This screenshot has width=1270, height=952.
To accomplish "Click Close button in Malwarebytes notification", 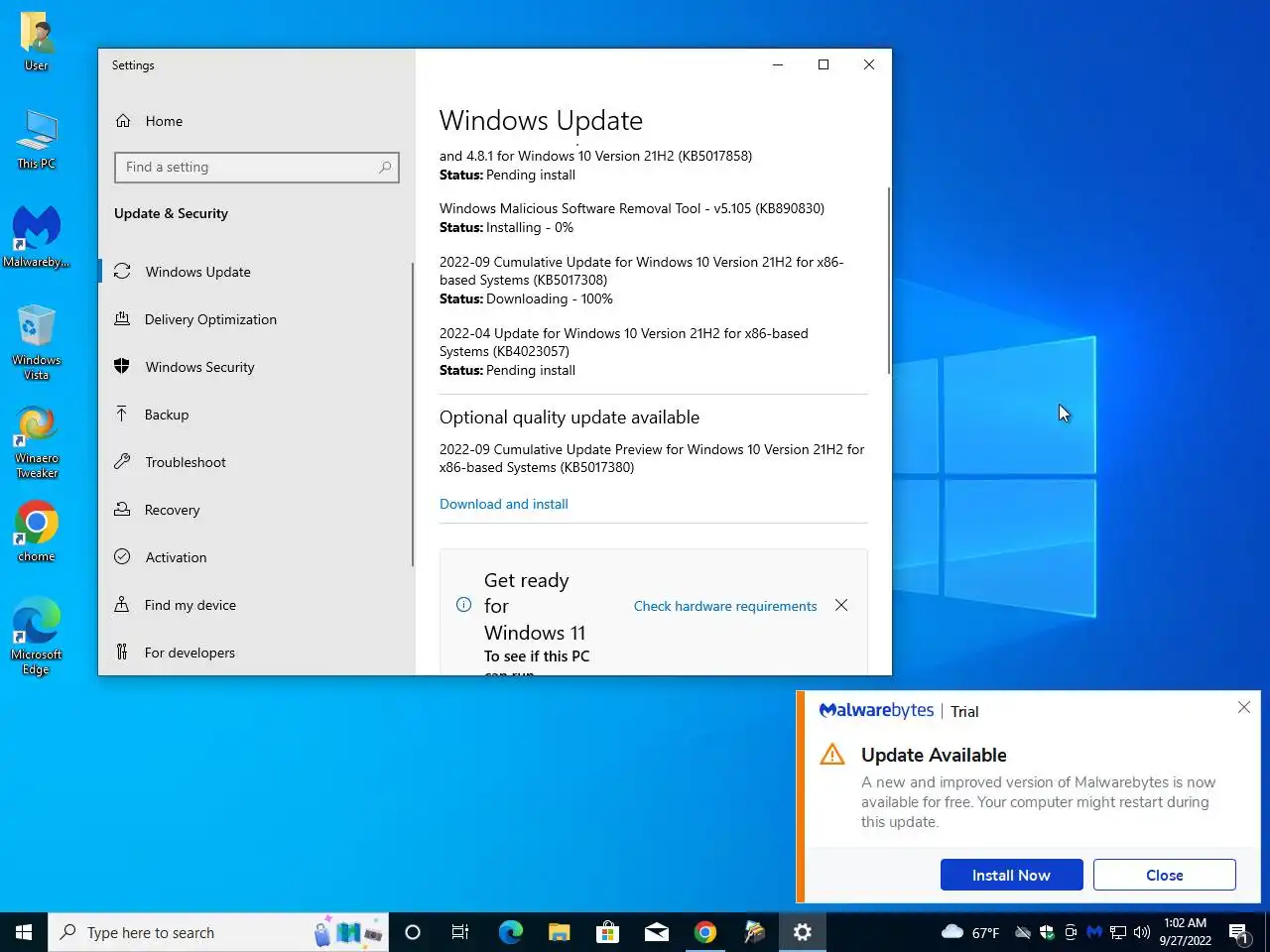I will click(x=1164, y=875).
